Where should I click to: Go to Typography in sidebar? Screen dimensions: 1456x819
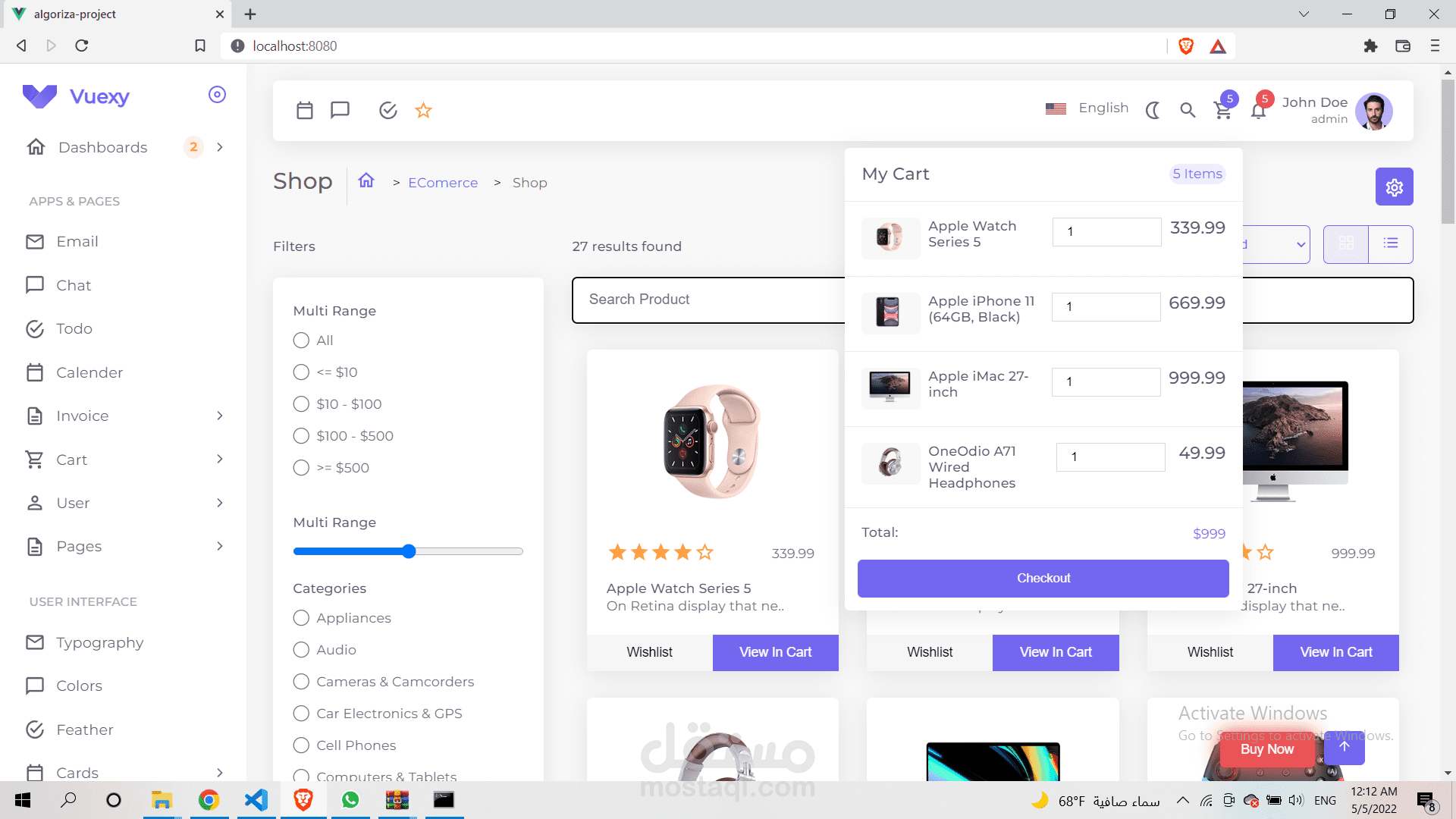pyautogui.click(x=99, y=642)
